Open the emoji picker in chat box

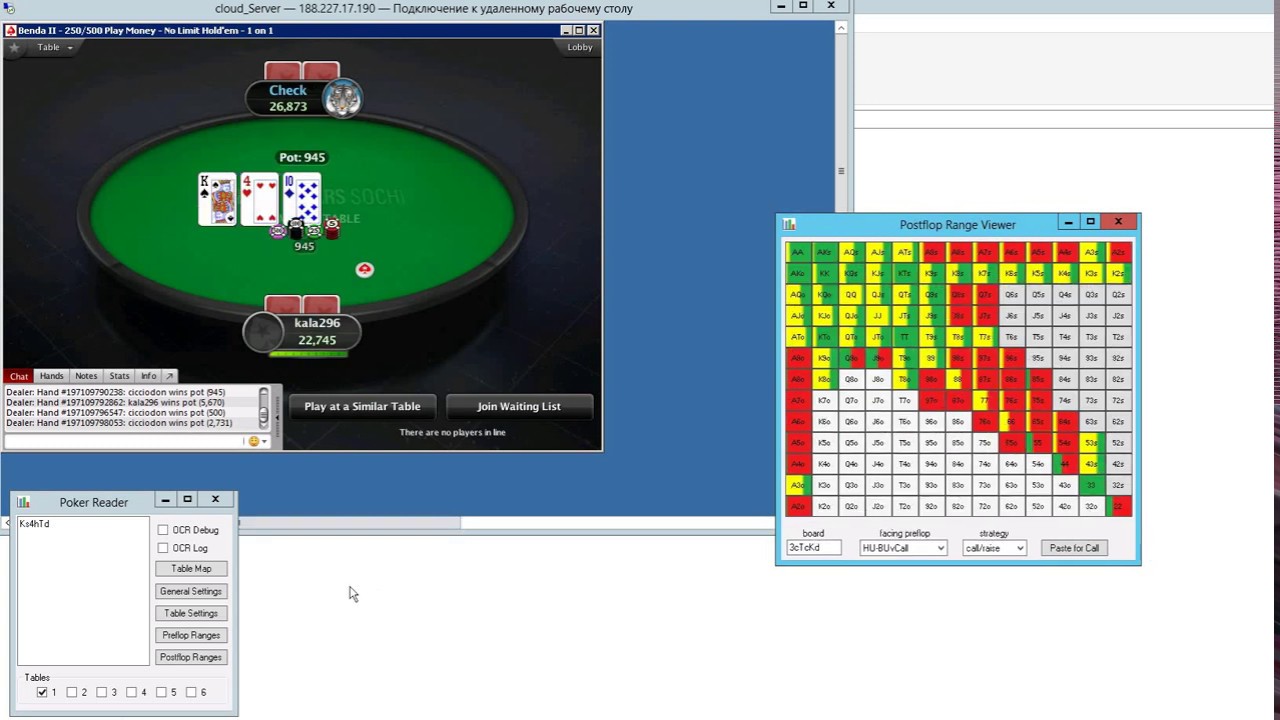[x=253, y=441]
